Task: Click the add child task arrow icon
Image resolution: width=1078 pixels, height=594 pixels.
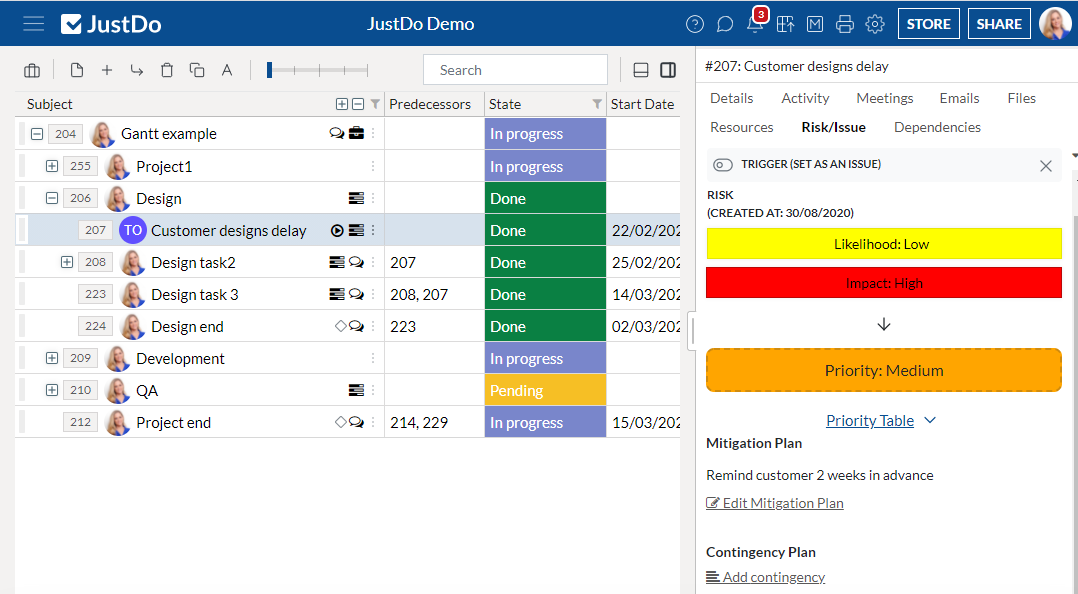Action: (x=137, y=70)
